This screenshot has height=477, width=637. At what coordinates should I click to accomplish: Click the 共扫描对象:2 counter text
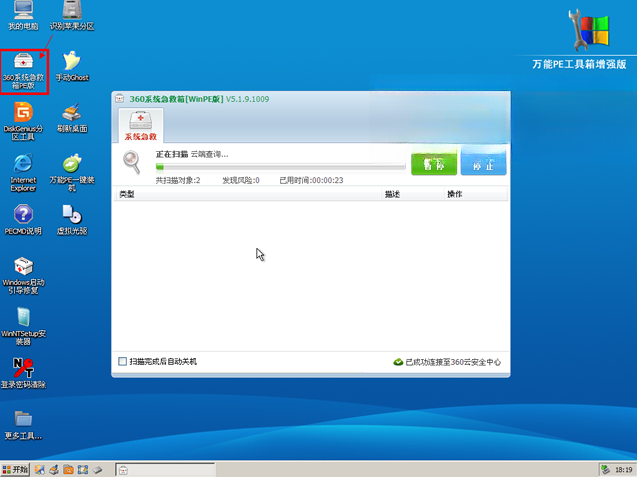(x=178, y=180)
